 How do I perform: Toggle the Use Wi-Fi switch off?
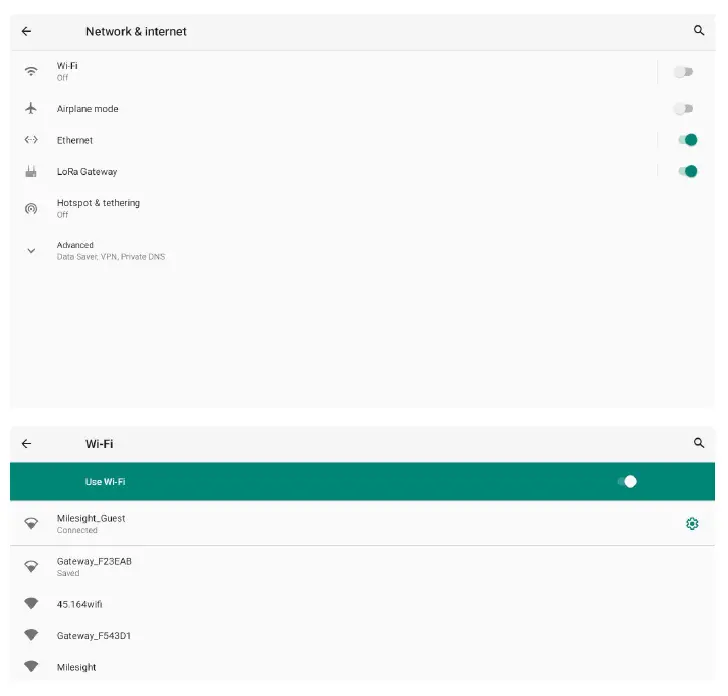tap(627, 481)
